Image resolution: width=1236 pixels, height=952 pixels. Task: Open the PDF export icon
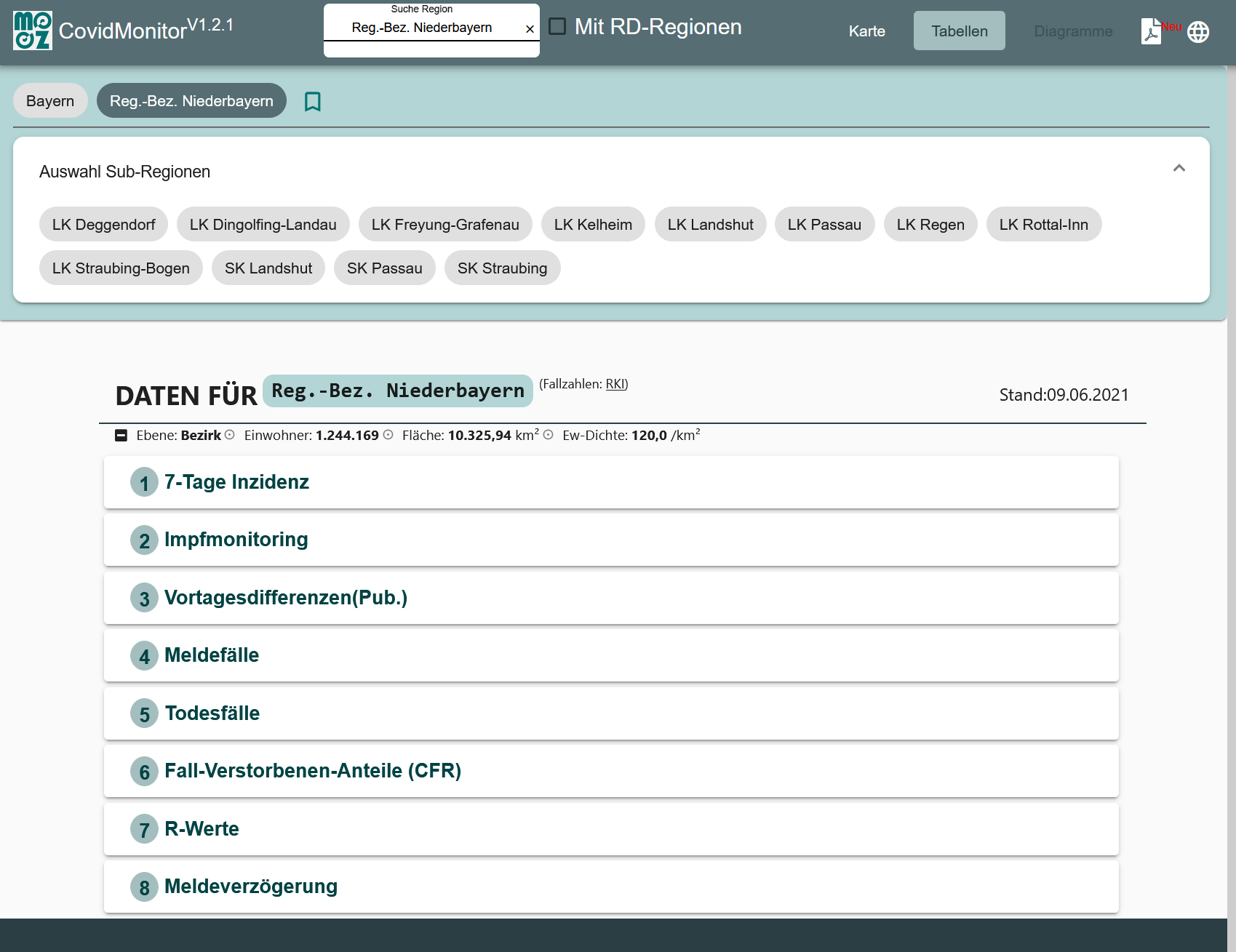pyautogui.click(x=1152, y=32)
